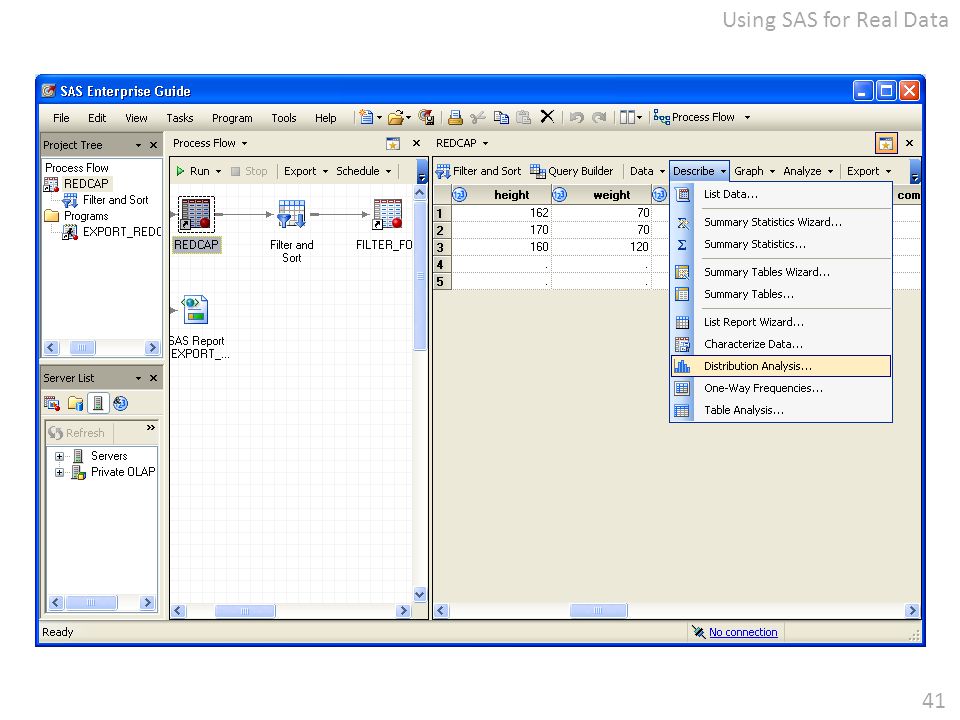Viewport: 960px width, 720px height.
Task: Click the globe icon in Server List toolbar
Action: point(121,403)
